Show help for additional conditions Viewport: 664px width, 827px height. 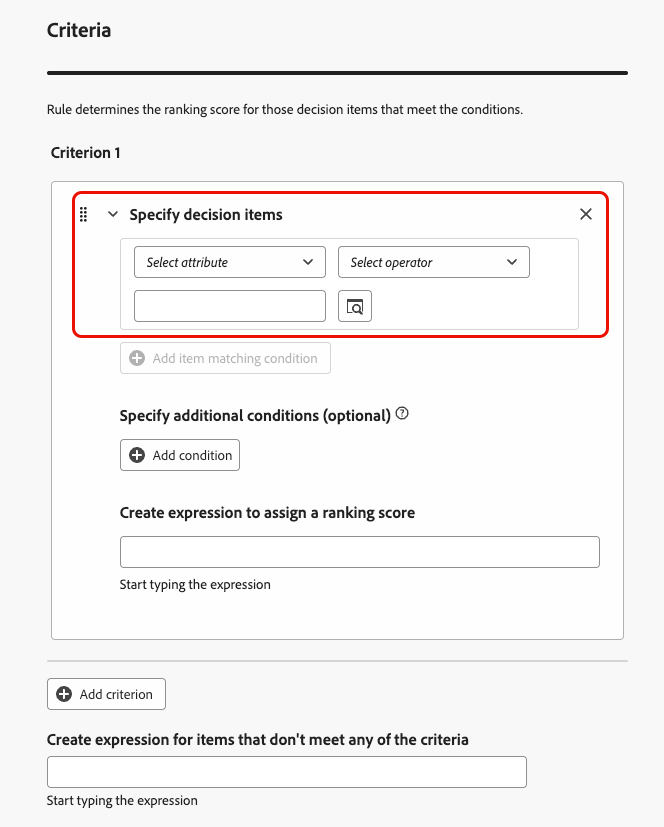[402, 414]
